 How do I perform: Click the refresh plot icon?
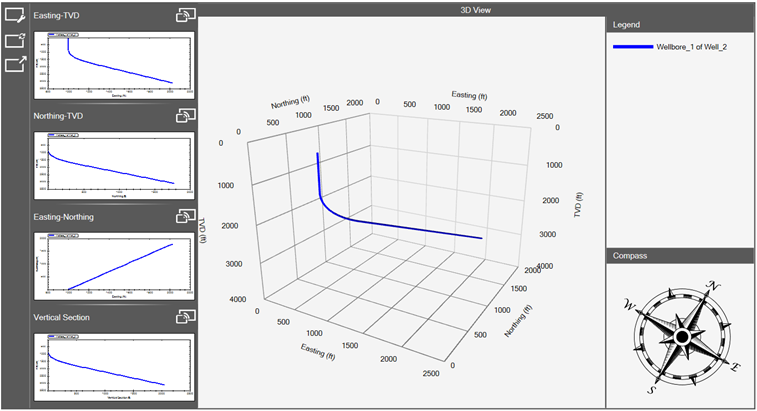coord(16,40)
